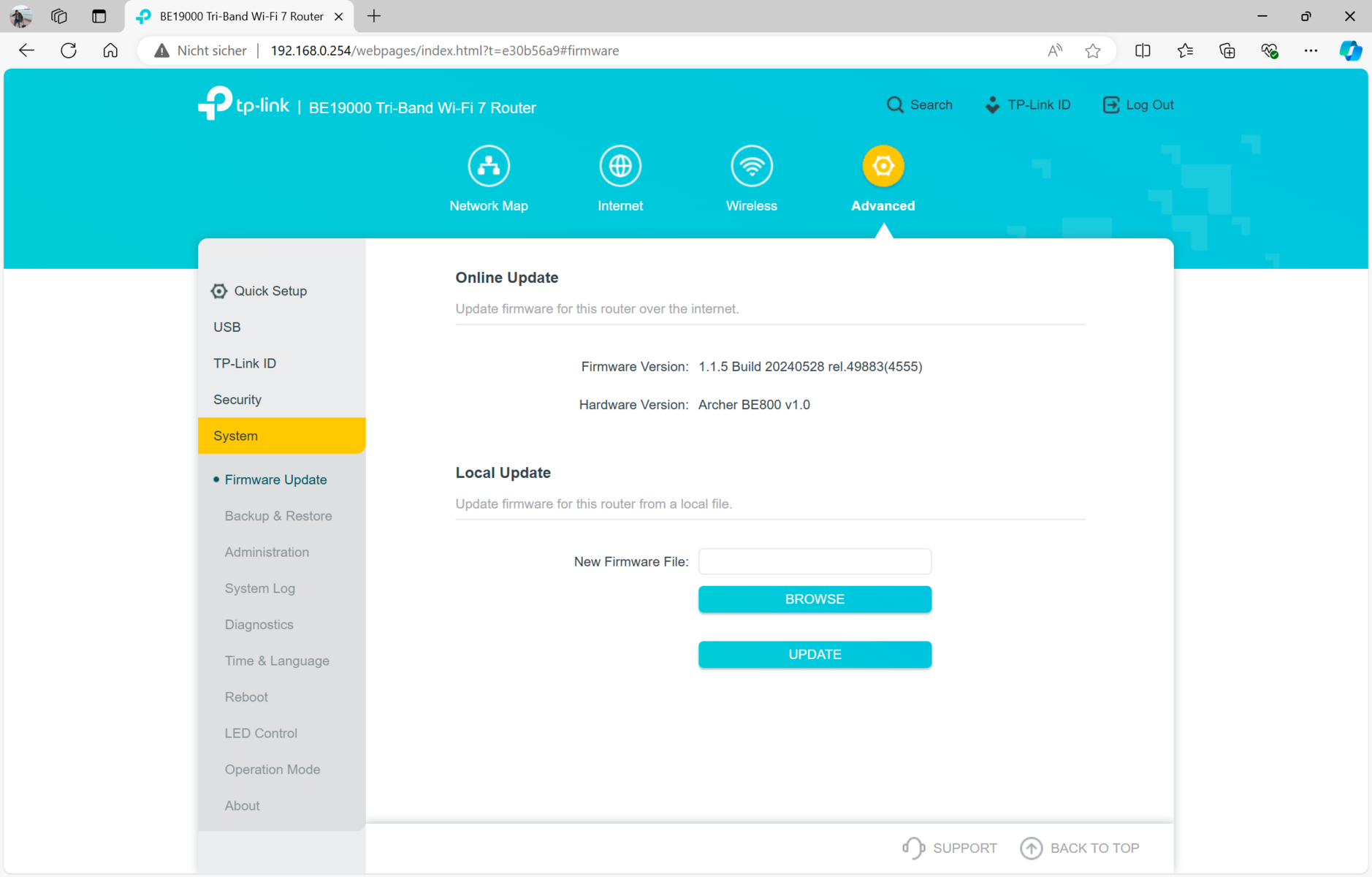Open the tab actions menu icon

99,16
